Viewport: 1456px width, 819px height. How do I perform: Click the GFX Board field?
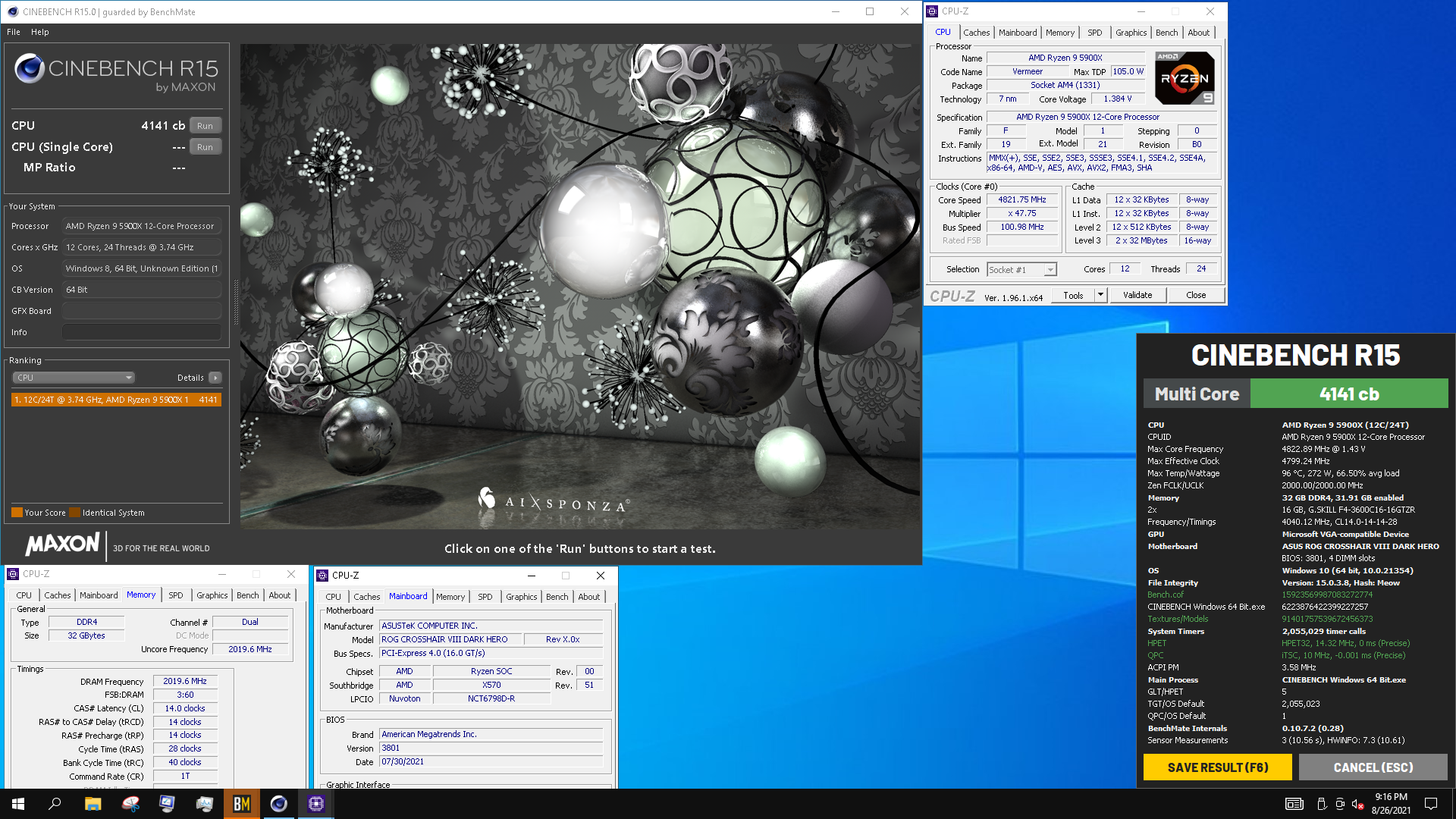(x=142, y=311)
